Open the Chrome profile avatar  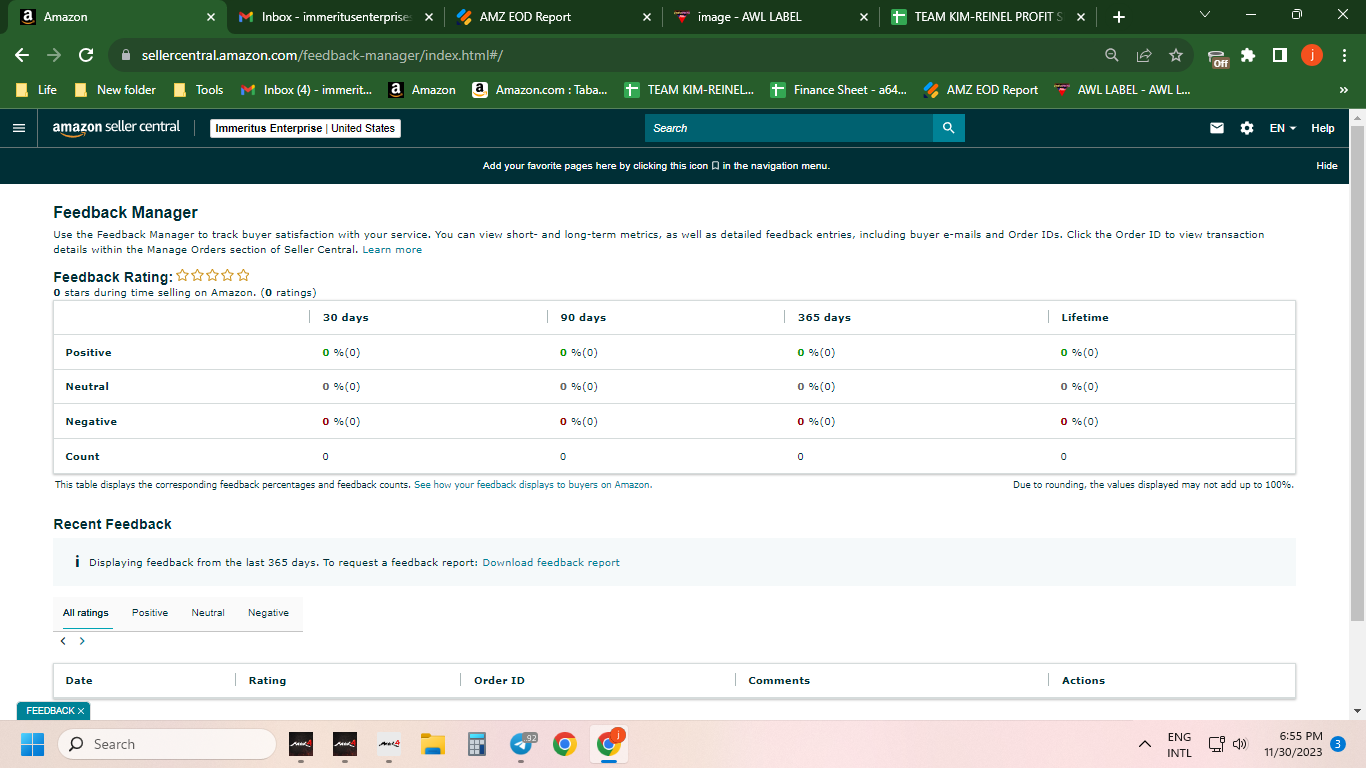[x=1312, y=55]
